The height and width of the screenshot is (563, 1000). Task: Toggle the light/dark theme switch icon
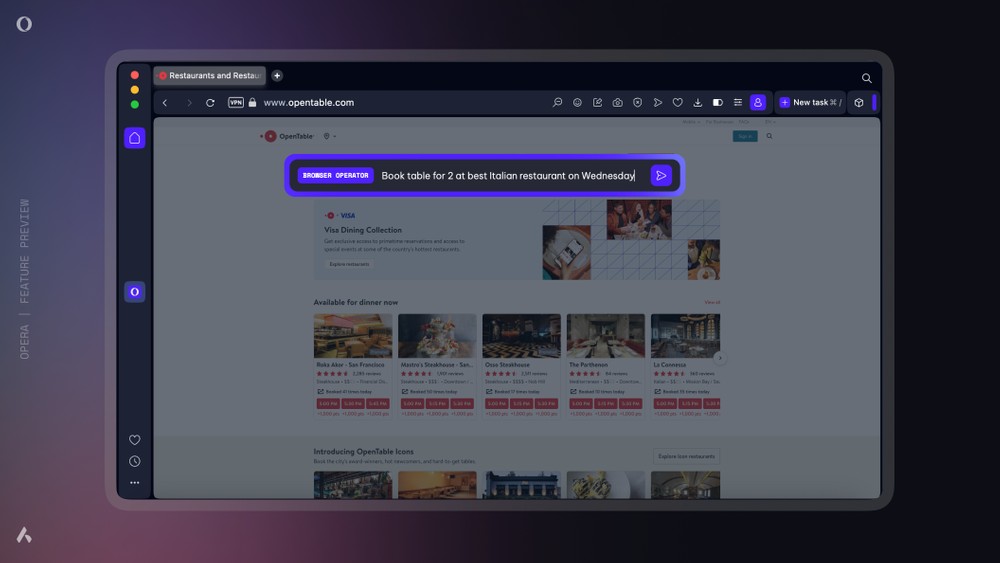pyautogui.click(x=717, y=103)
